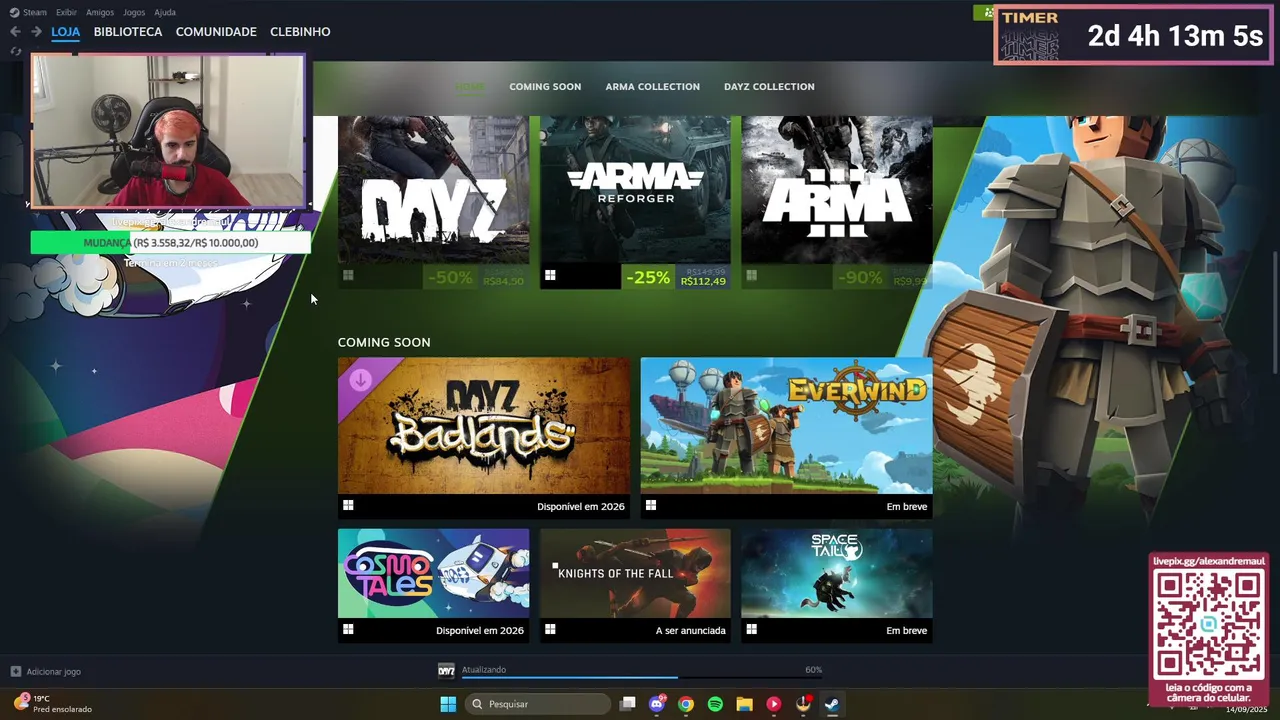Open Google Chrome from the taskbar
This screenshot has height=720, width=1280.
(x=686, y=704)
